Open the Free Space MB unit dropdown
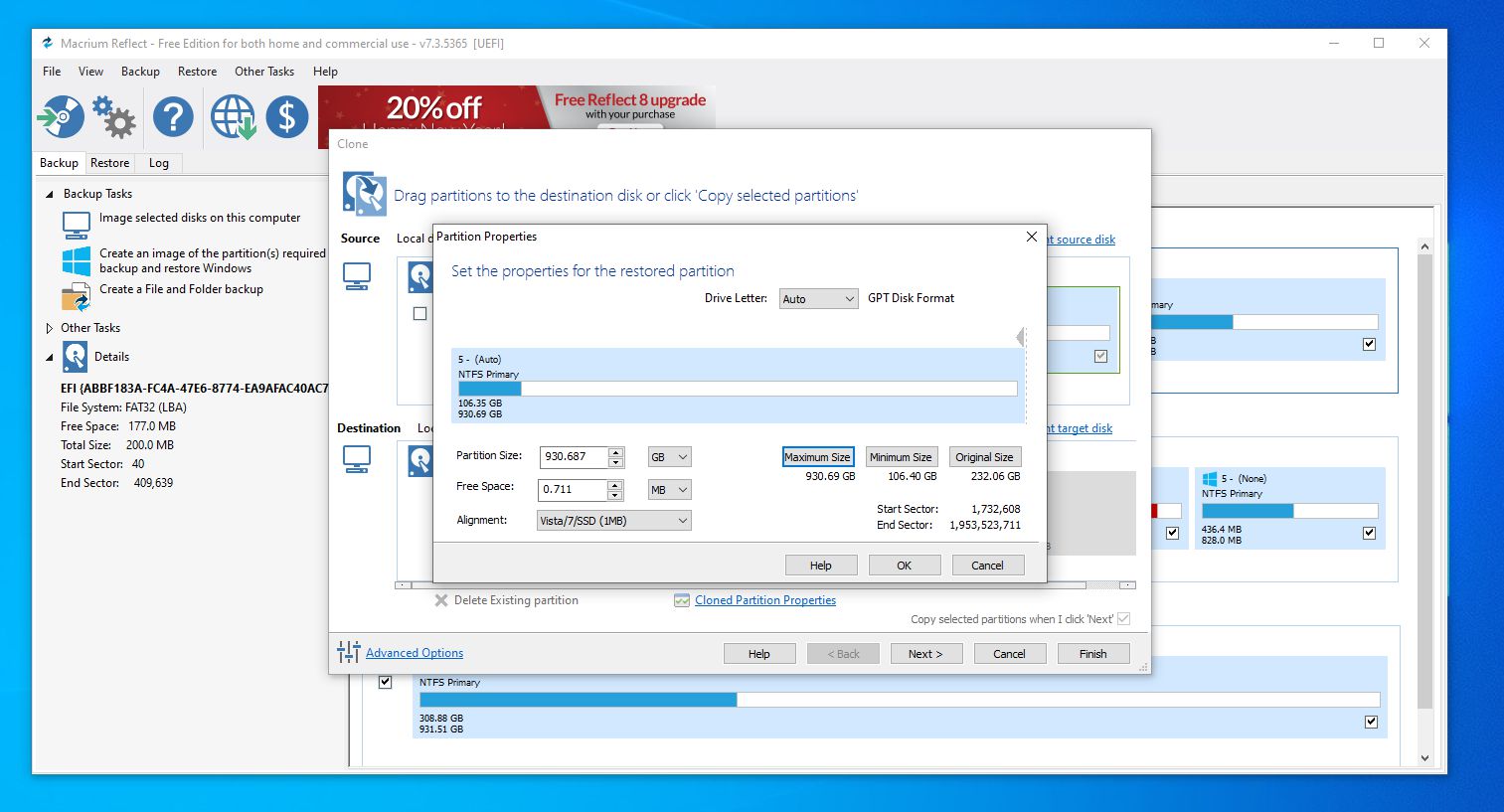The height and width of the screenshot is (812, 1504). point(669,490)
